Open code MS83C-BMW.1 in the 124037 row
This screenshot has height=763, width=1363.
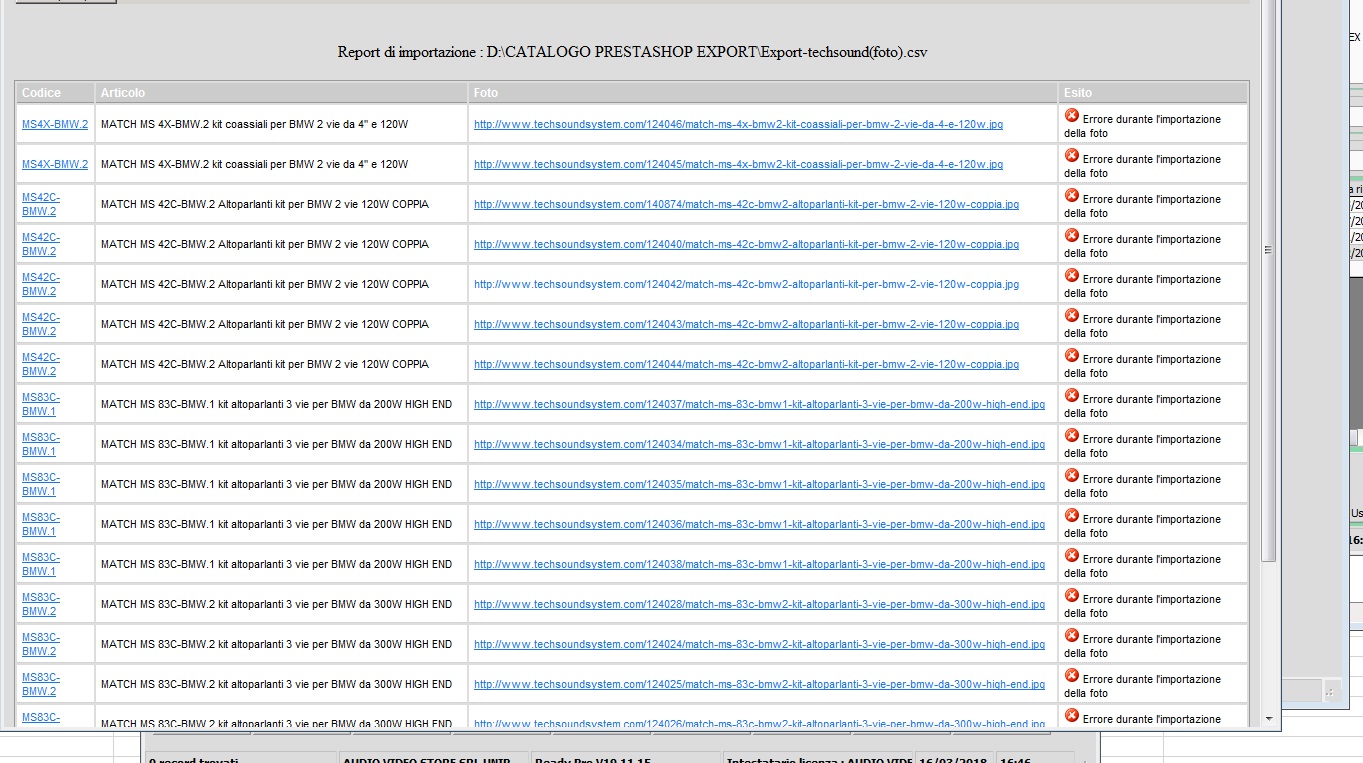click(41, 405)
